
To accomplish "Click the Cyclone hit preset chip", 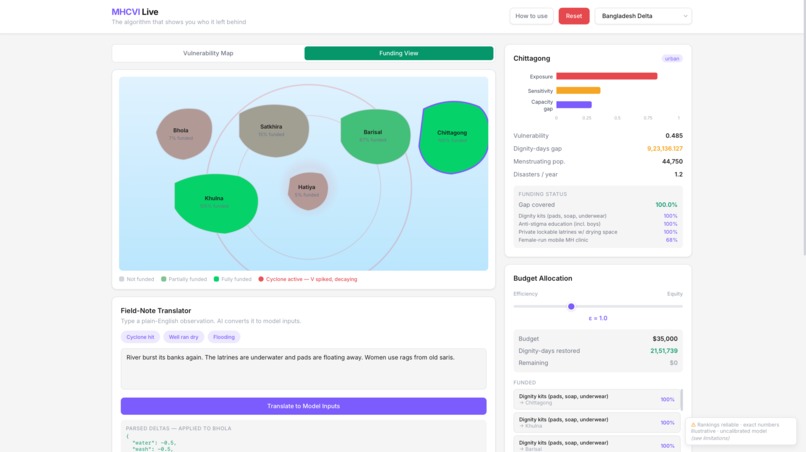I will 140,337.
